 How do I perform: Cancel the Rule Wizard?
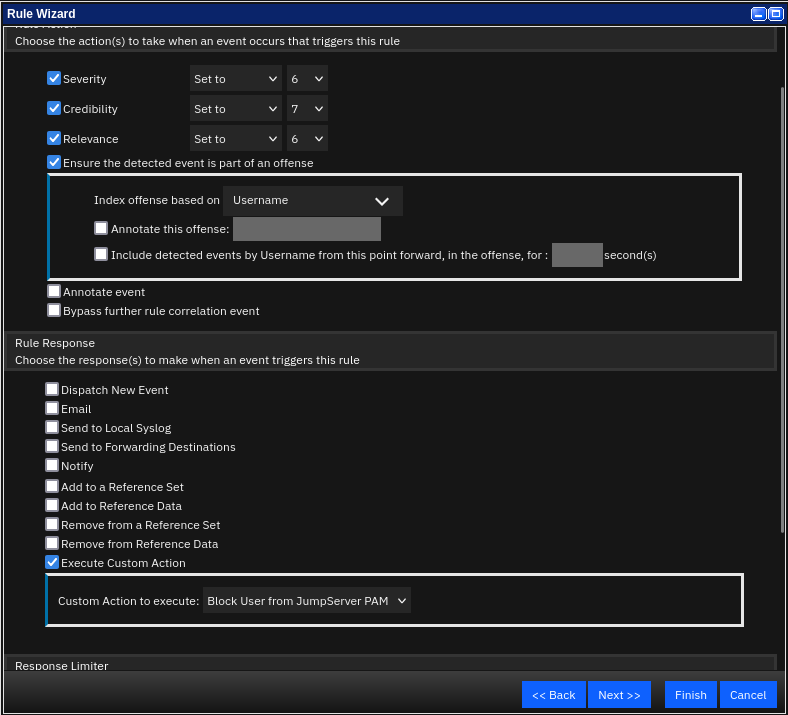coord(748,695)
